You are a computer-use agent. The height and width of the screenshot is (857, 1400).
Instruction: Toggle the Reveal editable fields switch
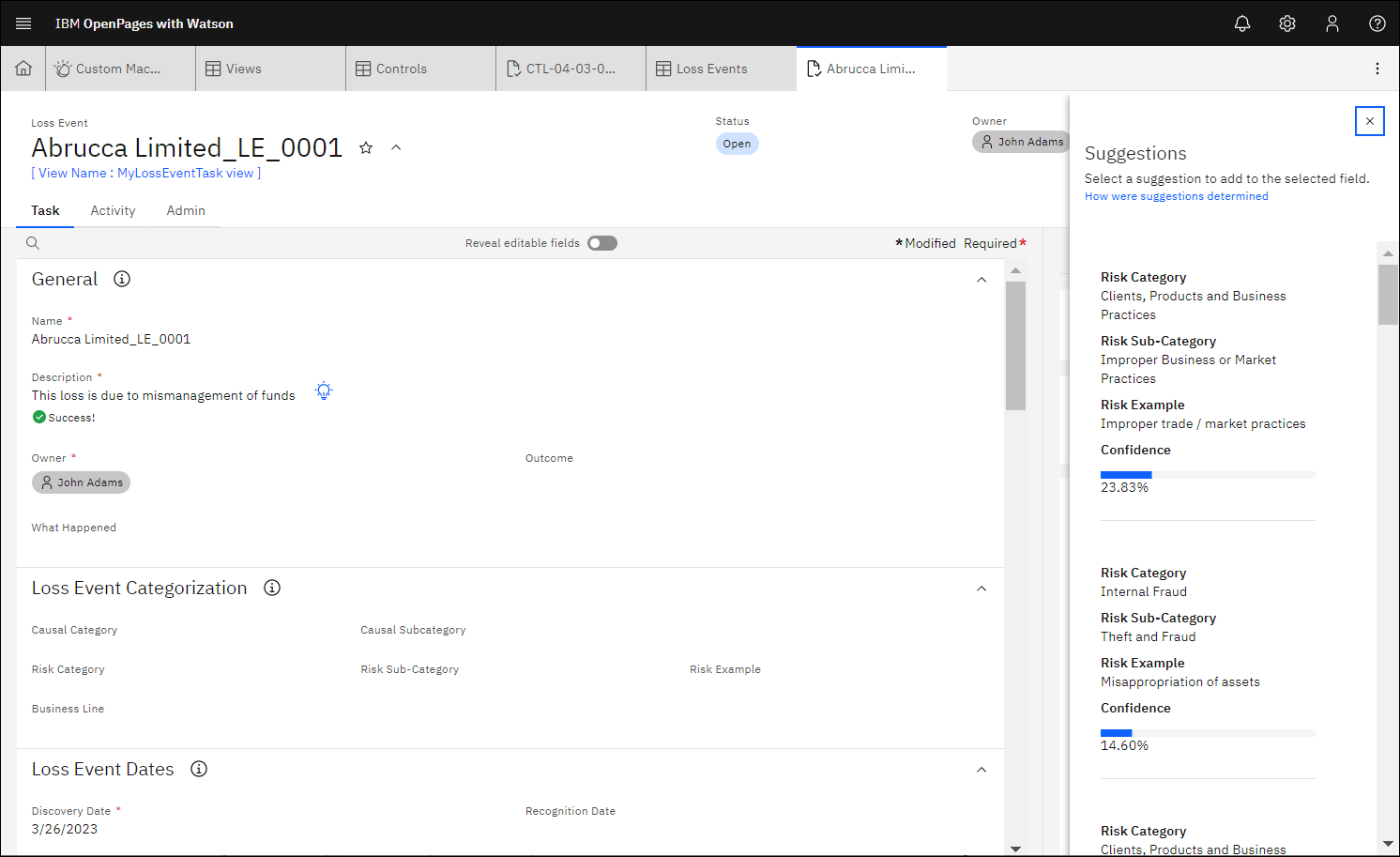point(602,243)
